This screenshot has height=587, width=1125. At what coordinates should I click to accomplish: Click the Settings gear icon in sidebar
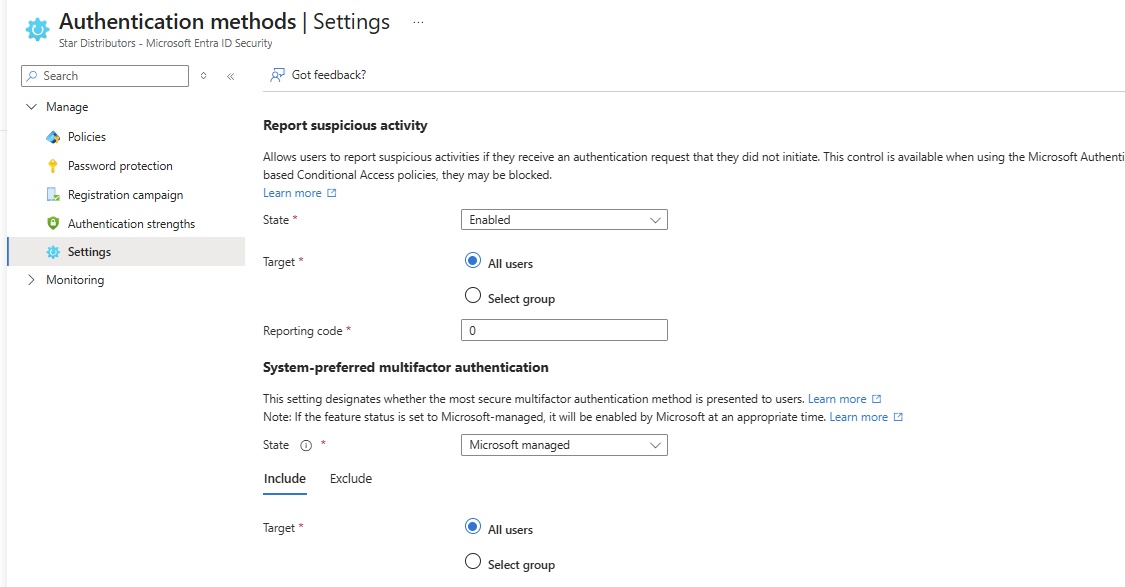[54, 252]
